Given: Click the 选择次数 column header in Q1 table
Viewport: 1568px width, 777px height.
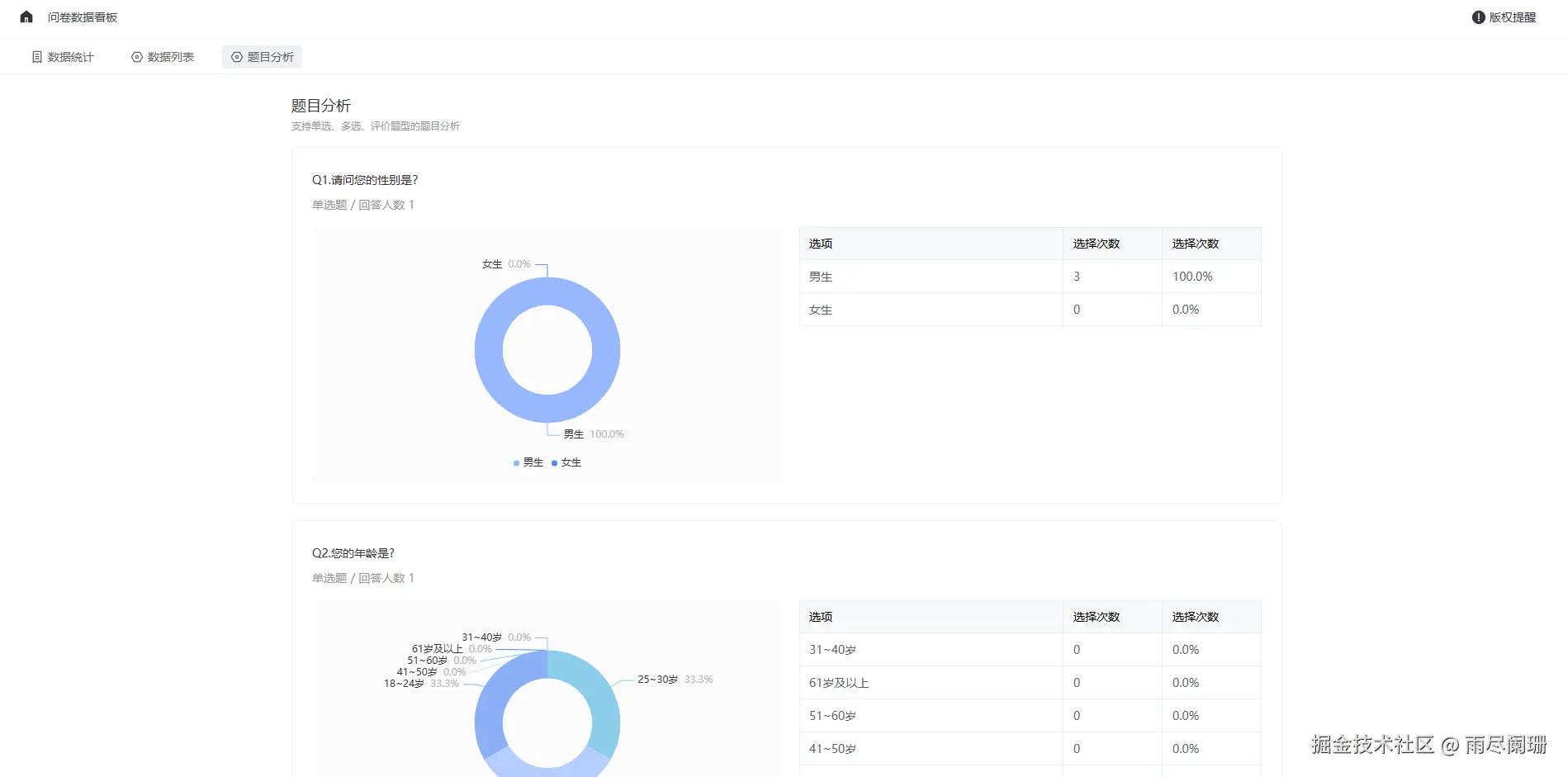Looking at the screenshot, I should 1095,243.
